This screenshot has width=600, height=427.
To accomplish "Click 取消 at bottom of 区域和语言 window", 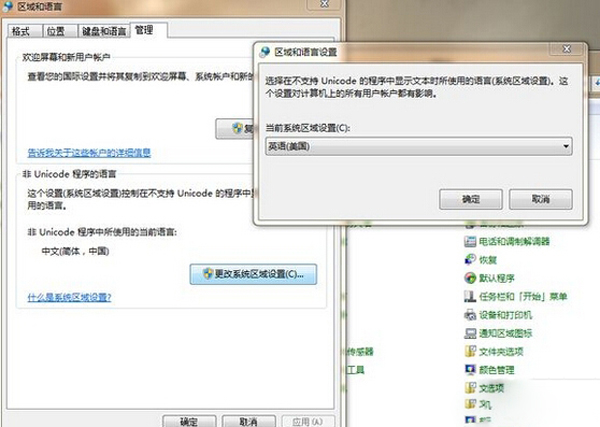I will 249,421.
